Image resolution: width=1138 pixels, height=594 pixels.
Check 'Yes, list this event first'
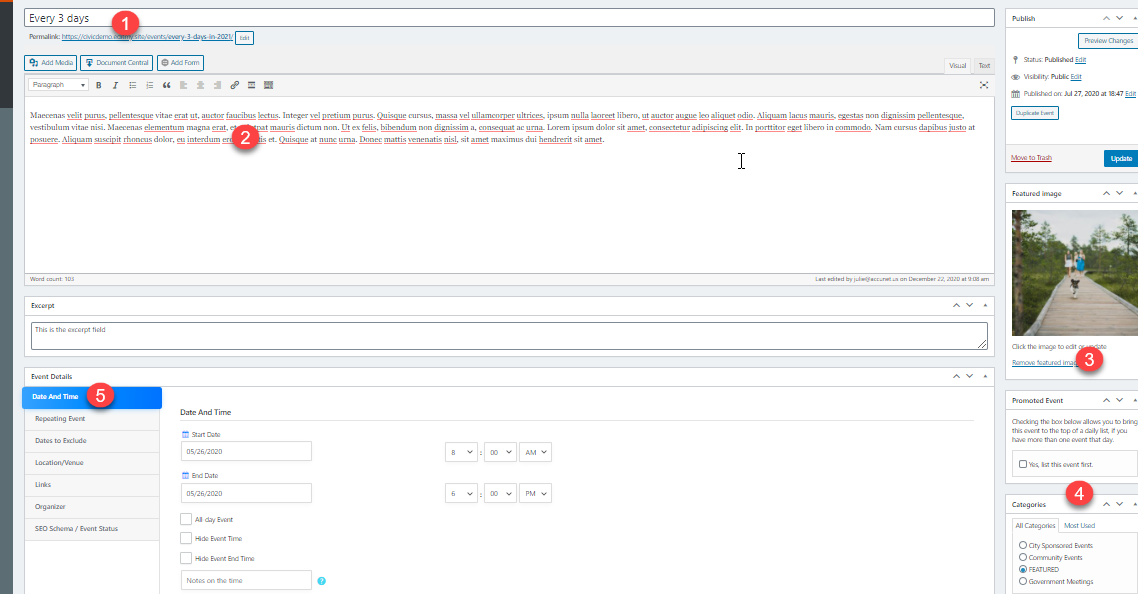(x=1023, y=464)
